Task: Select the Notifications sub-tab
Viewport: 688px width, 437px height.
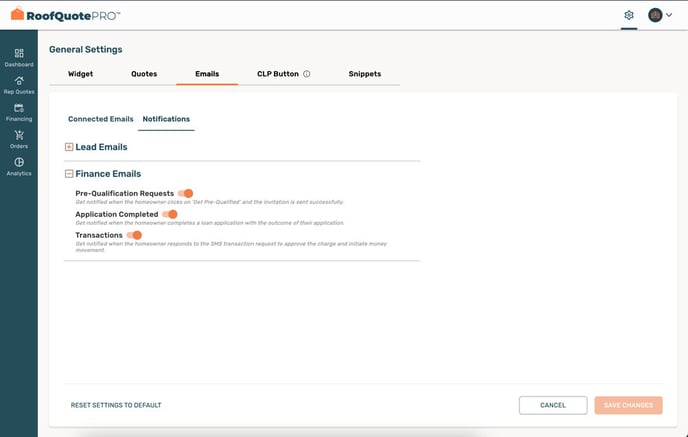Action: [x=166, y=119]
